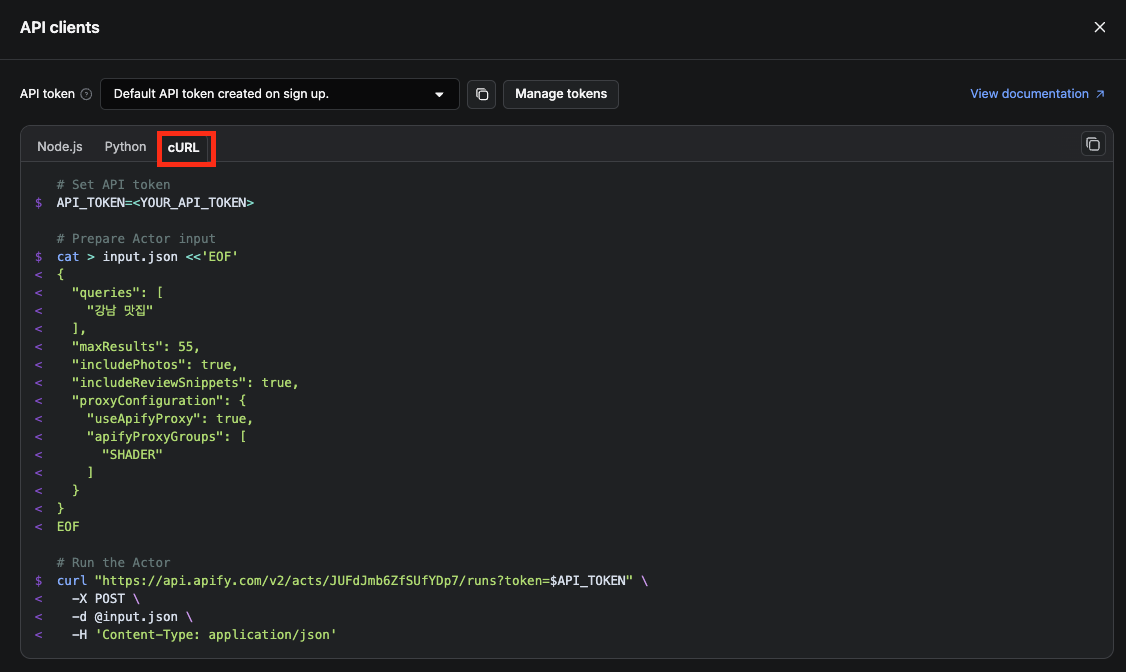Open the API token selection dropdown
Viewport: 1126px width, 672px height.
click(279, 94)
